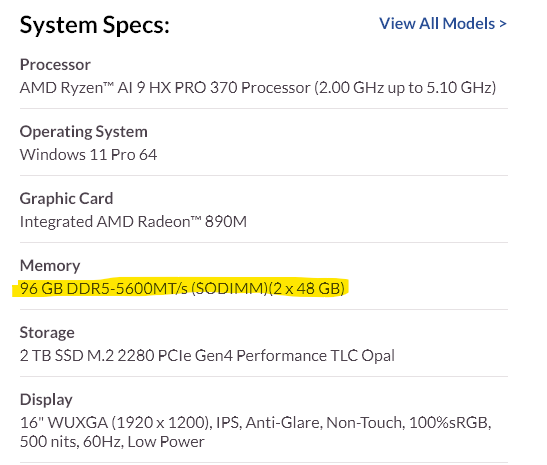The width and height of the screenshot is (547, 465).
Task: Click the Windows 11 Pro 64 text
Action: pyautogui.click(x=88, y=155)
